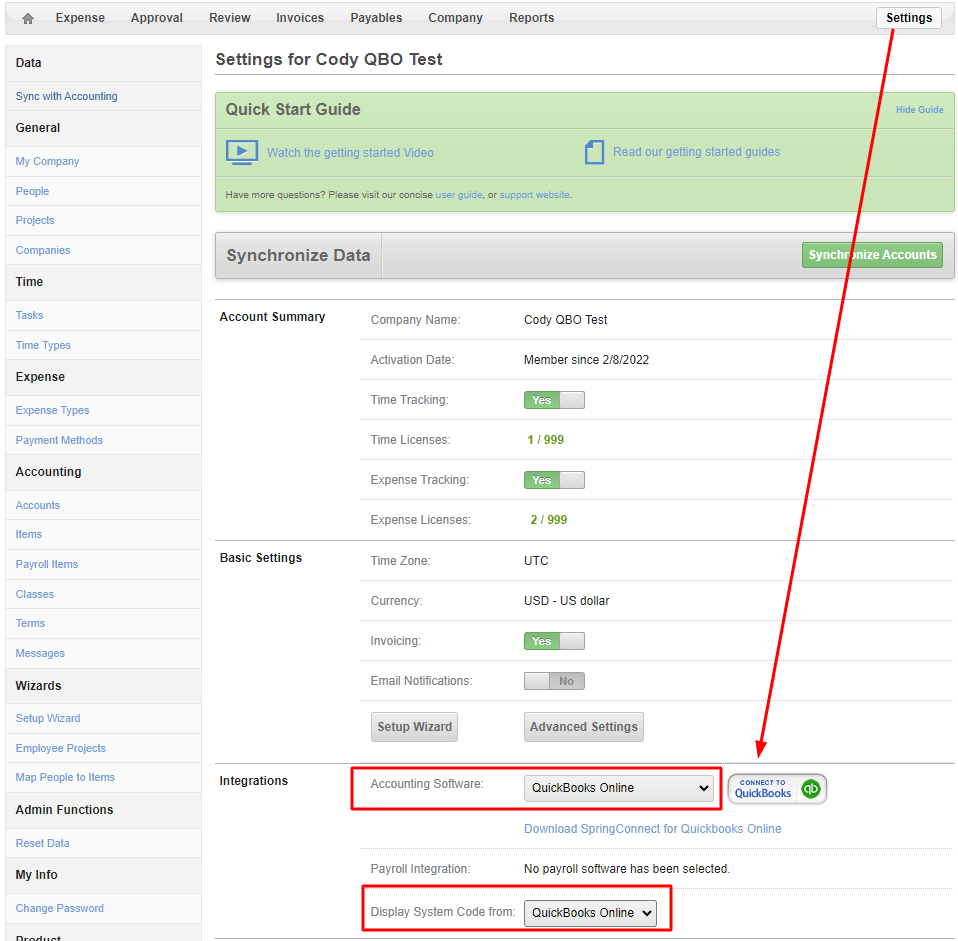958x941 pixels.
Task: Click the getting started video play icon
Action: (x=242, y=152)
